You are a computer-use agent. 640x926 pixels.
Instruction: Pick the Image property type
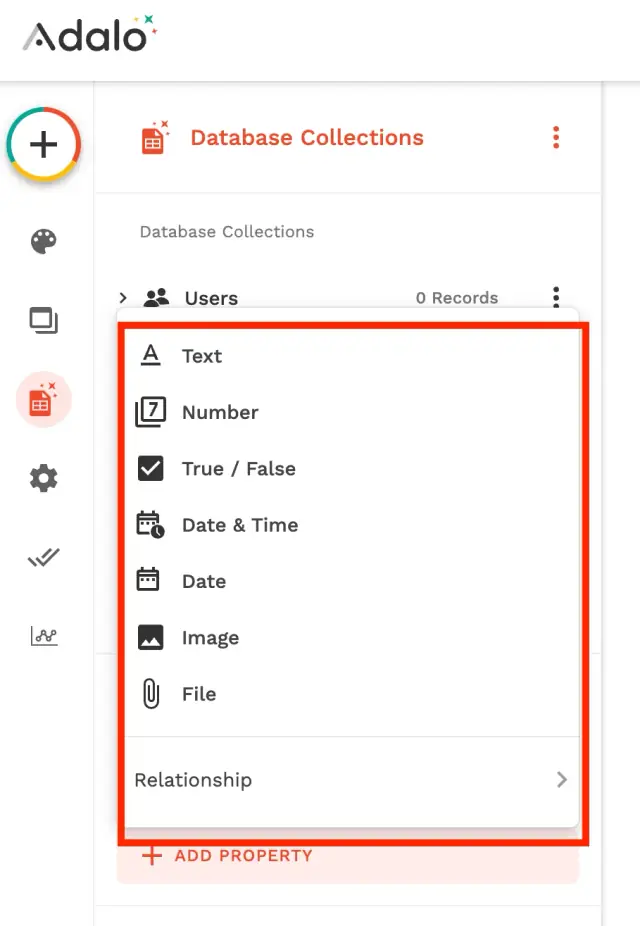(210, 638)
